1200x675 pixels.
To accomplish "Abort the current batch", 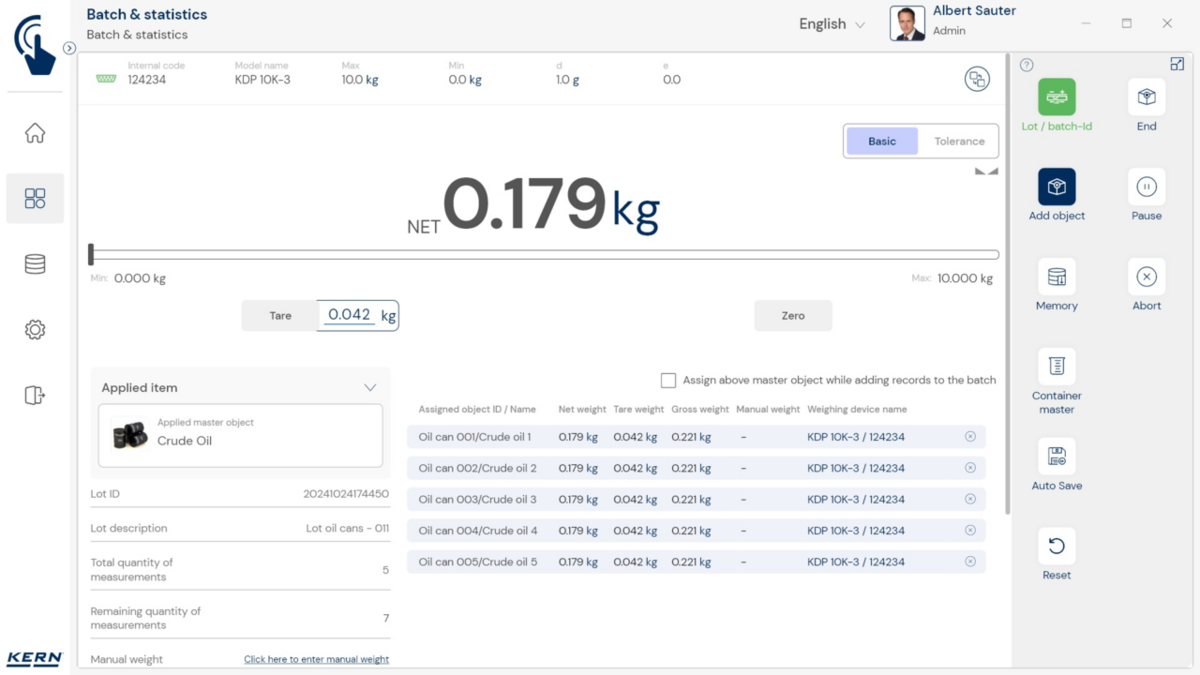I will click(1146, 277).
